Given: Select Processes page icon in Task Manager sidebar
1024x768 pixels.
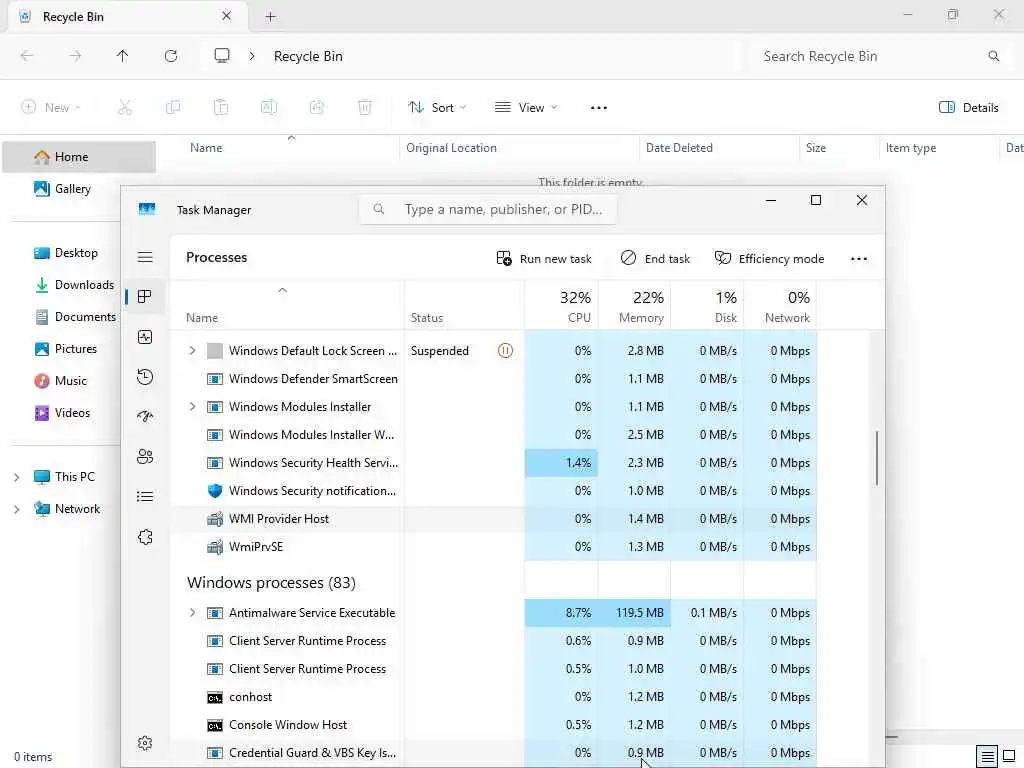Looking at the screenshot, I should point(145,297).
